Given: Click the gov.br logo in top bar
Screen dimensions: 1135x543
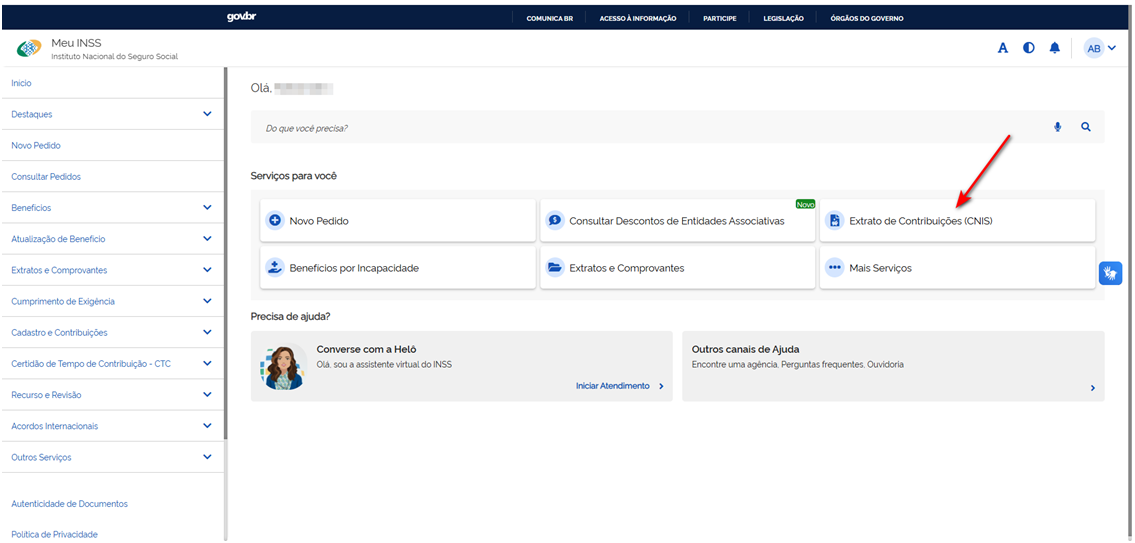Looking at the screenshot, I should tap(241, 17).
